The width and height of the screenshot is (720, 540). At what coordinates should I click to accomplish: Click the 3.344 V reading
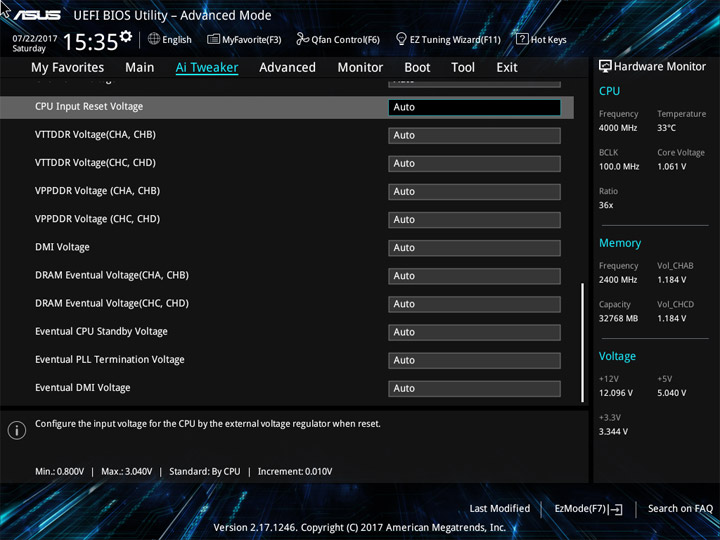tap(613, 432)
